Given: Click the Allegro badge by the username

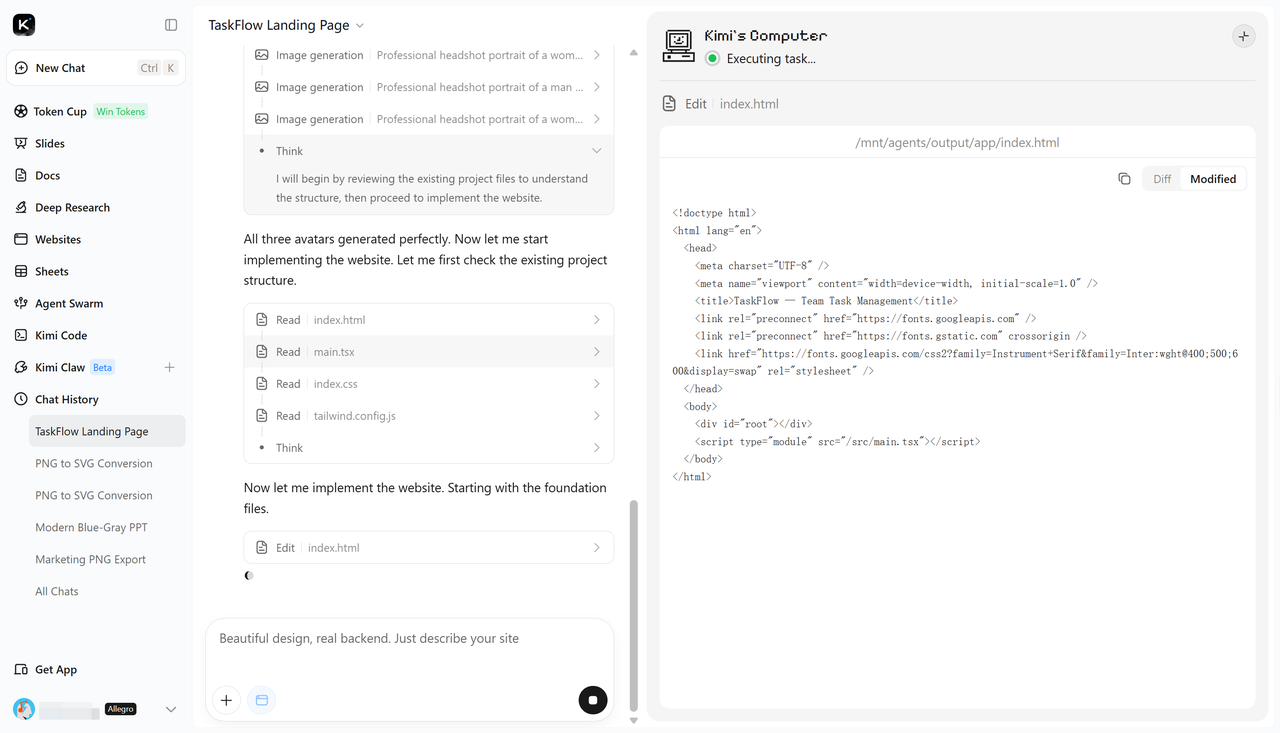Looking at the screenshot, I should [120, 709].
